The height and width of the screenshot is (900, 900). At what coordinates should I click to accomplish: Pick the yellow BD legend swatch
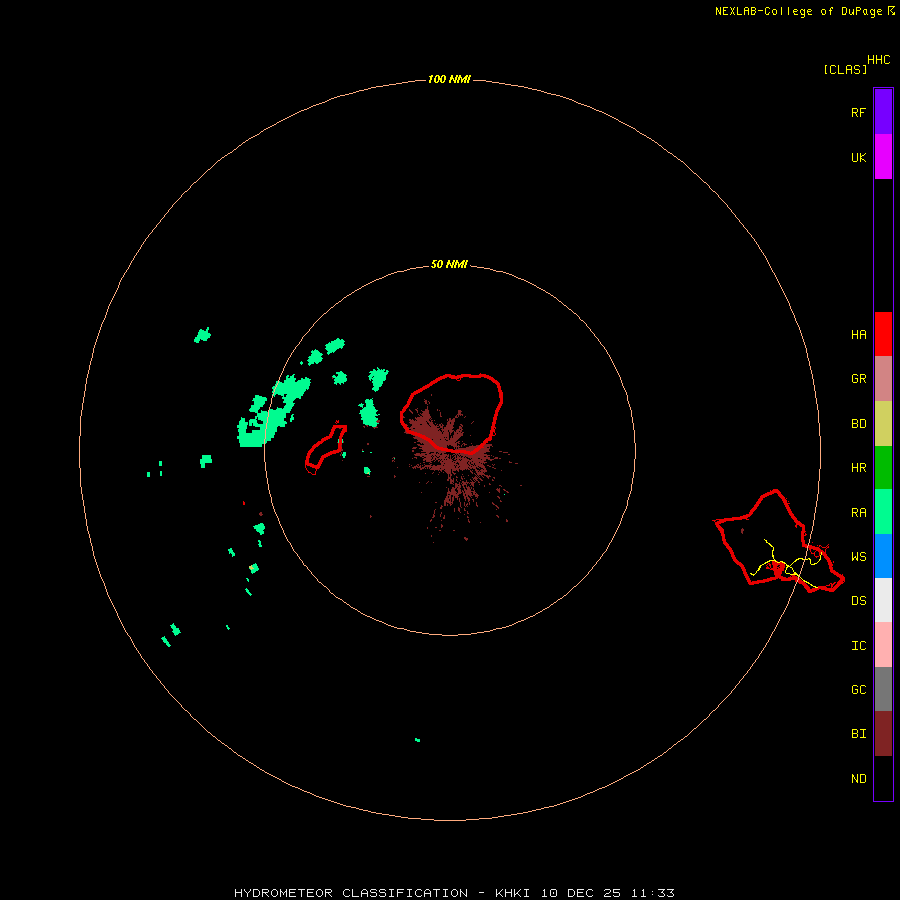tap(883, 424)
